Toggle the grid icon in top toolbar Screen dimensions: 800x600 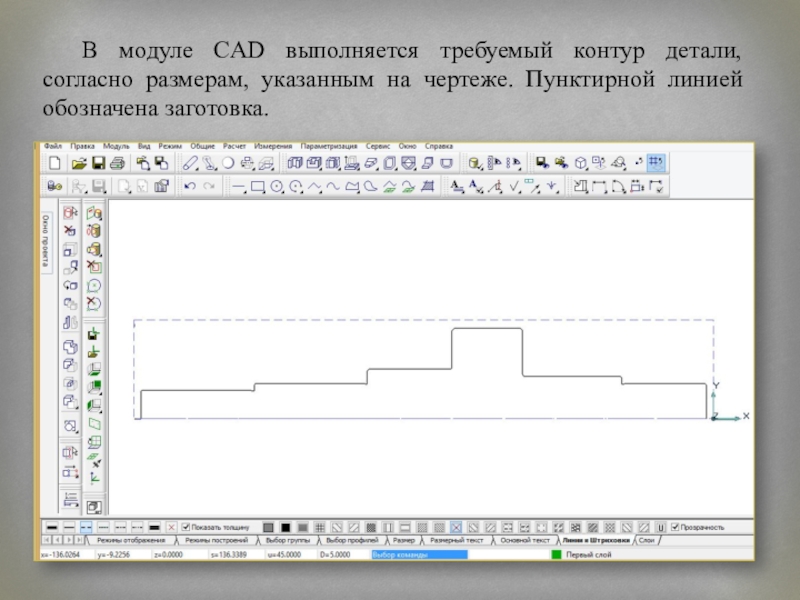pos(657,162)
